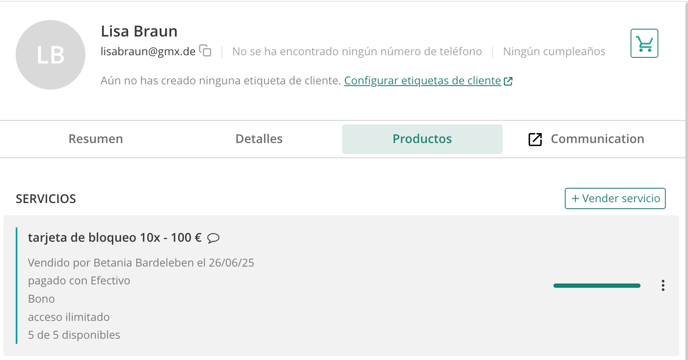Click the email address lisabraun@gmx.de
This screenshot has height=360, width=688.
tap(148, 51)
